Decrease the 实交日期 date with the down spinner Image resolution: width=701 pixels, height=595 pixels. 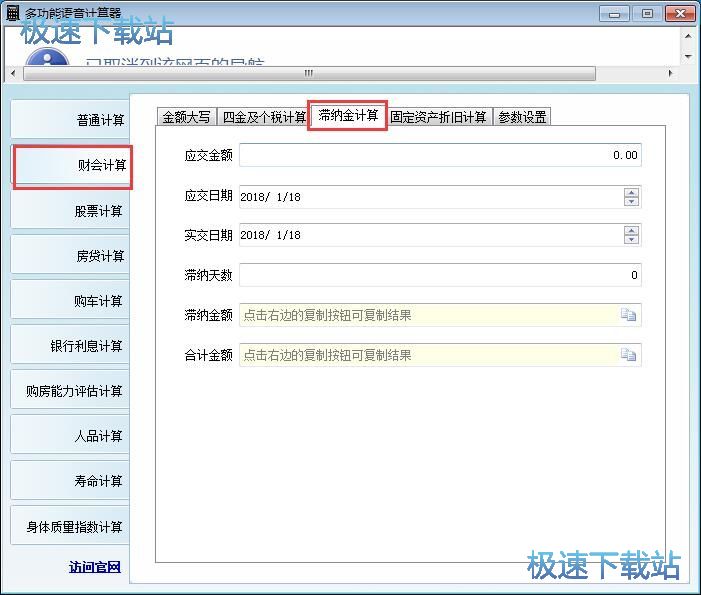[631, 240]
